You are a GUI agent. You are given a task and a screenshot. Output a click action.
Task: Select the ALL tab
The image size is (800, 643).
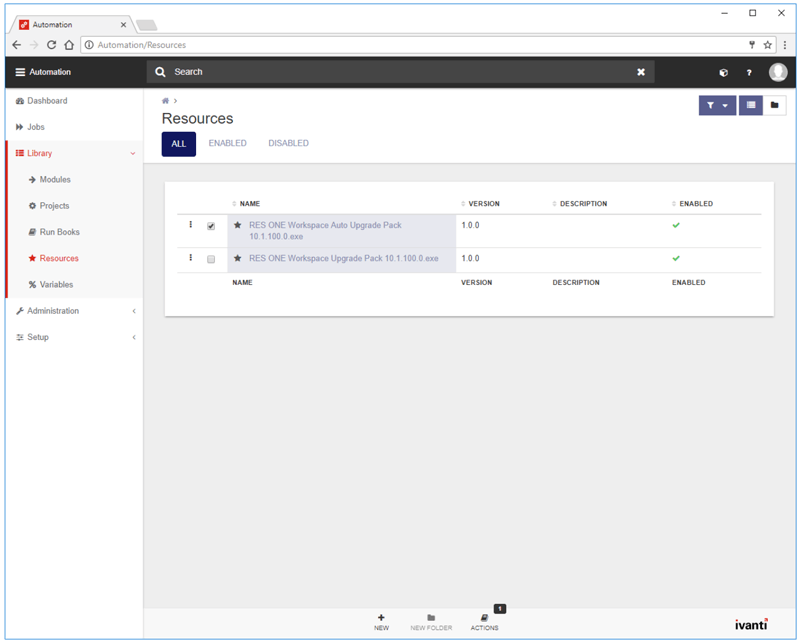179,144
